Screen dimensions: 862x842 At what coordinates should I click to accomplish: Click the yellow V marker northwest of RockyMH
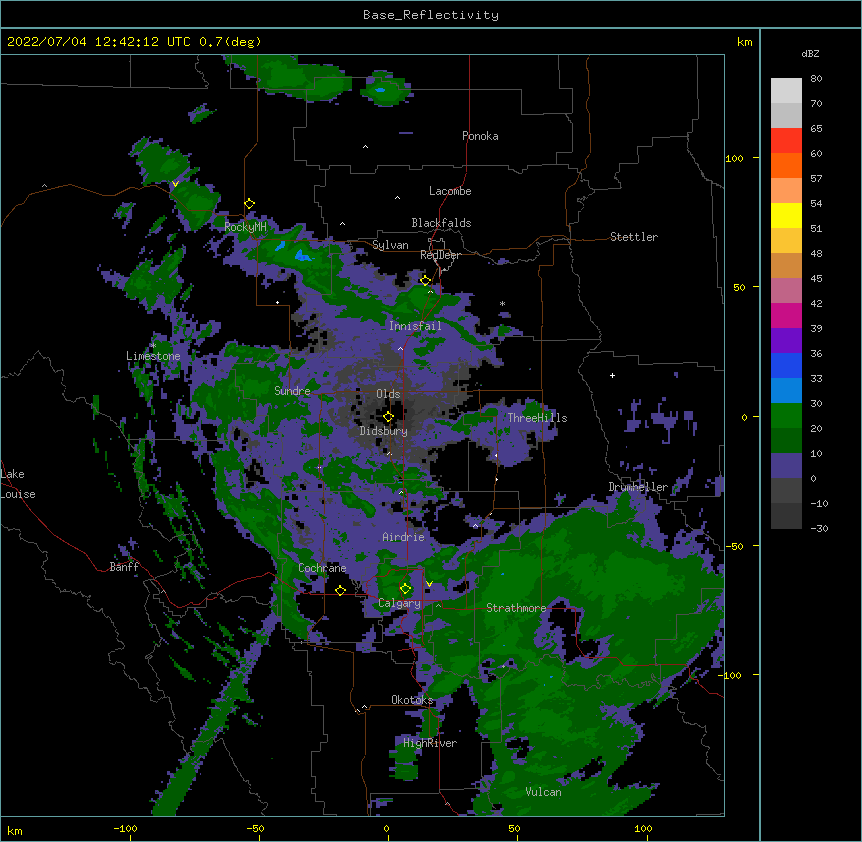[175, 184]
